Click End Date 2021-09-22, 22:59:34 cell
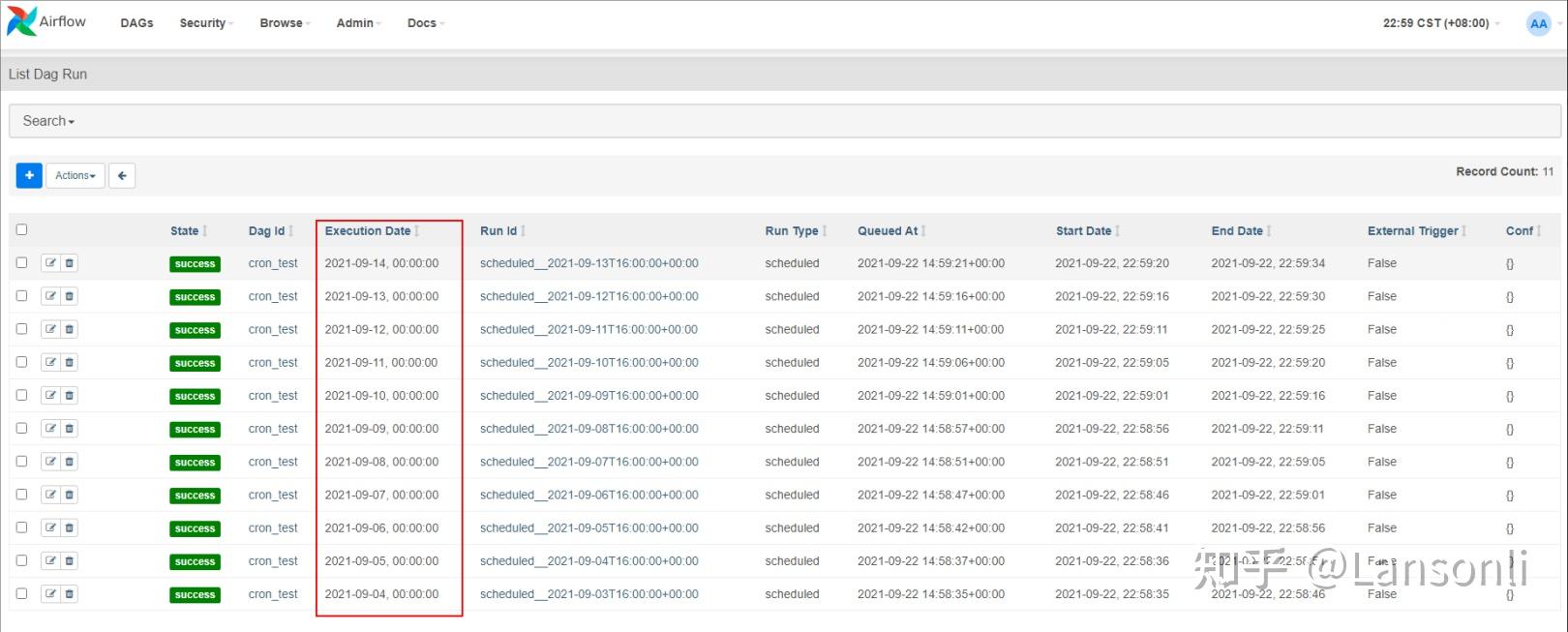 coord(1268,263)
